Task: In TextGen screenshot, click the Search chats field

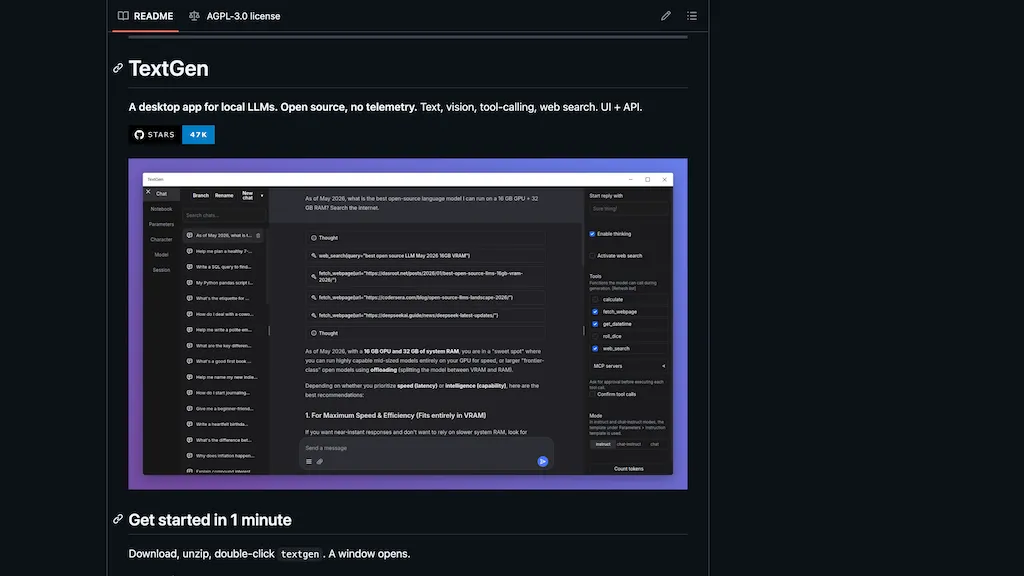Action: coord(224,215)
